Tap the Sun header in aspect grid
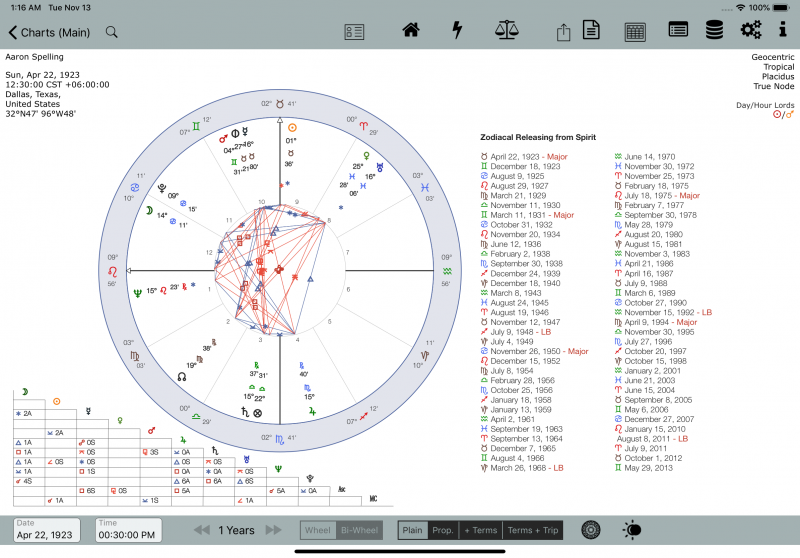 pyautogui.click(x=57, y=401)
